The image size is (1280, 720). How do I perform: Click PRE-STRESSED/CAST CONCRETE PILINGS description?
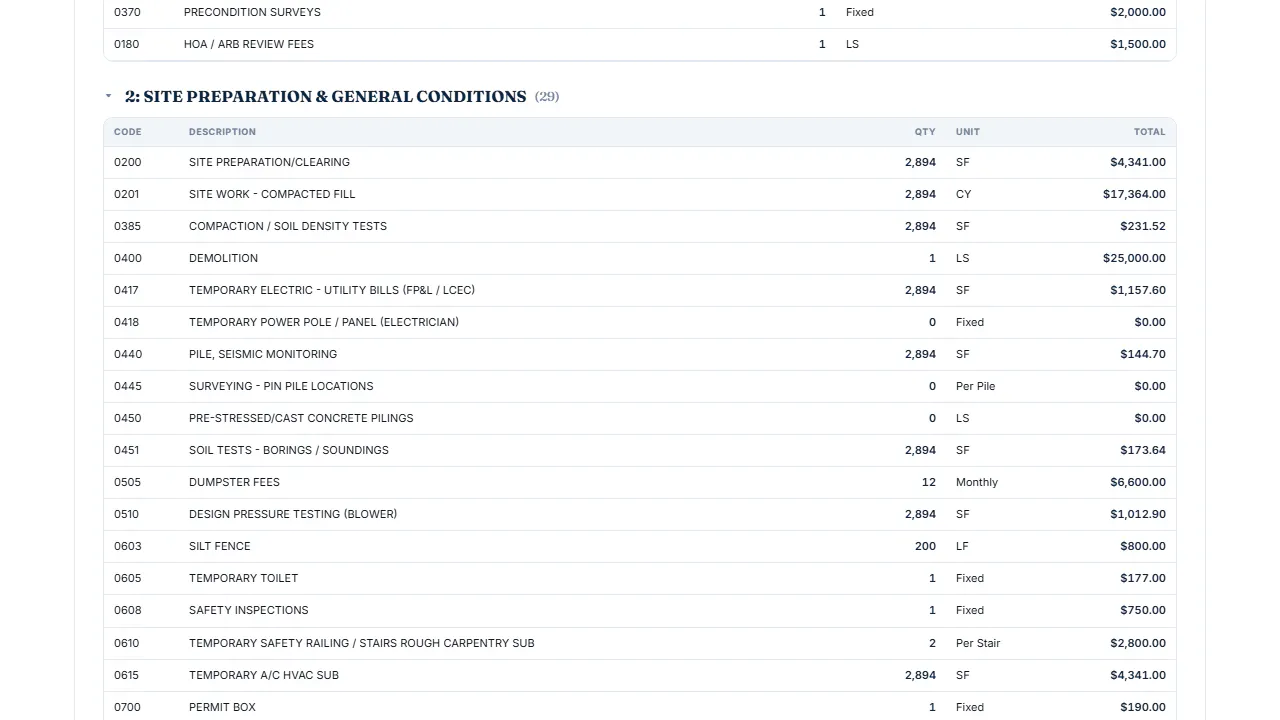click(301, 418)
